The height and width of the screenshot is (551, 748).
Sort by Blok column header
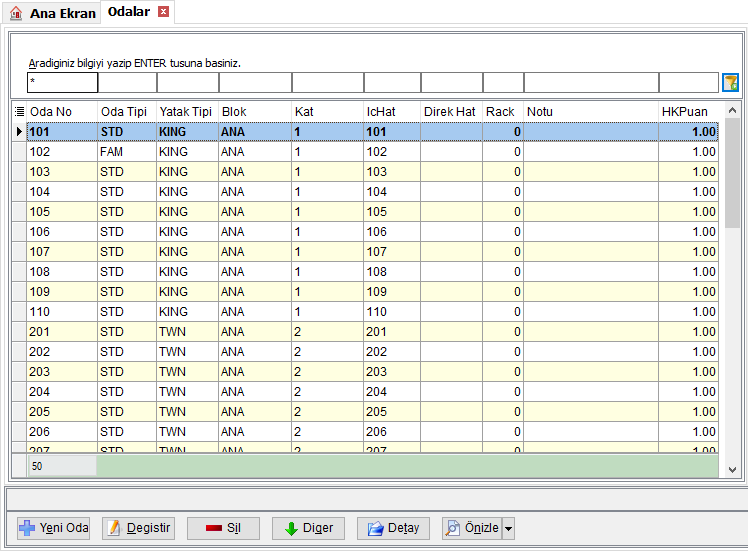coord(255,112)
